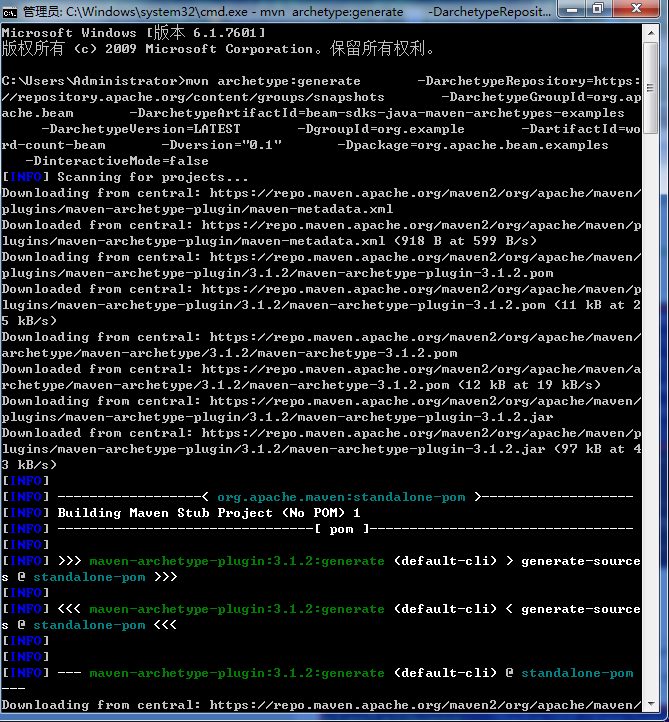Minimize the cmd.exe window
This screenshot has height=722, width=669.
572,9
